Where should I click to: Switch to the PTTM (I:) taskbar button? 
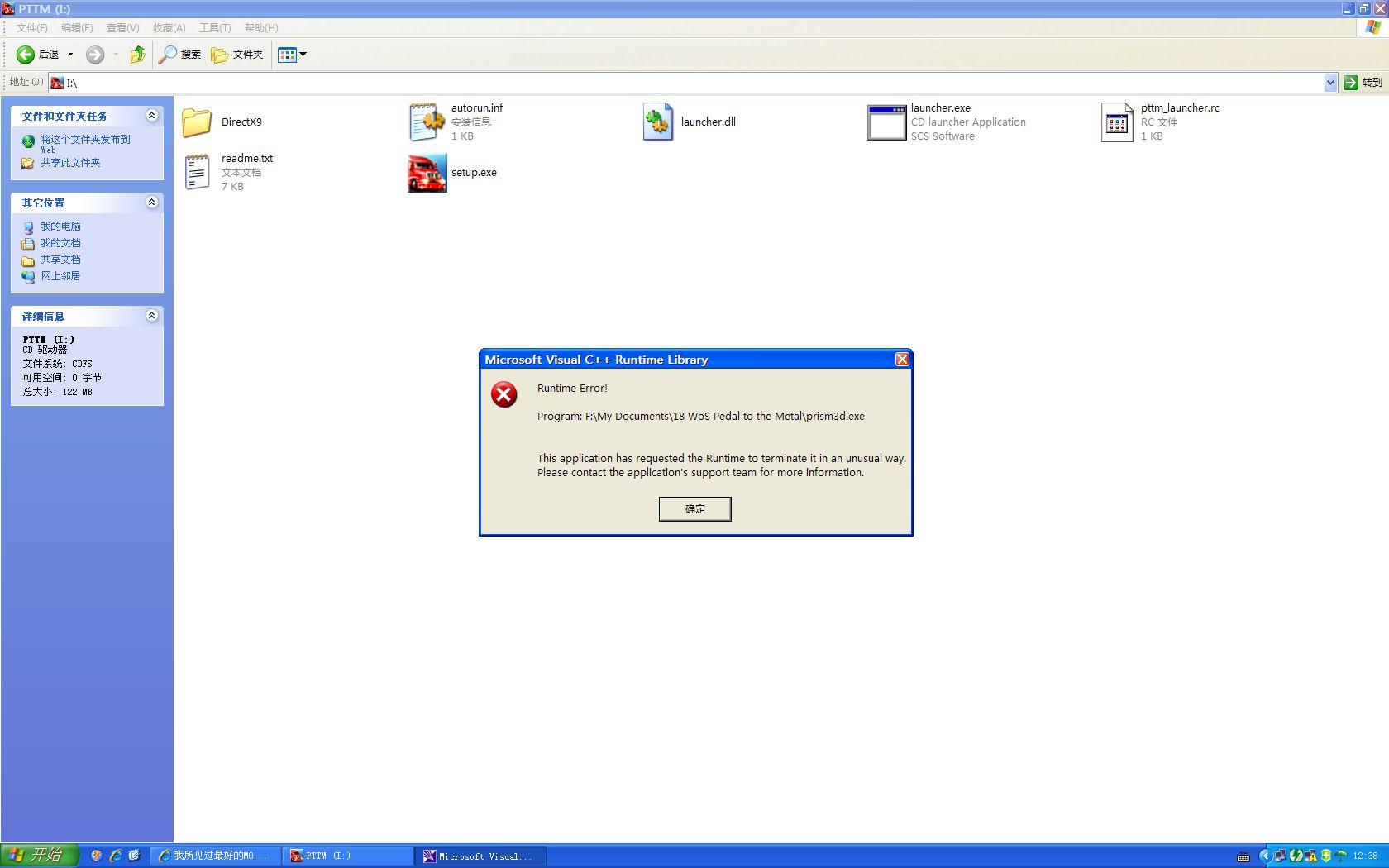pos(347,856)
